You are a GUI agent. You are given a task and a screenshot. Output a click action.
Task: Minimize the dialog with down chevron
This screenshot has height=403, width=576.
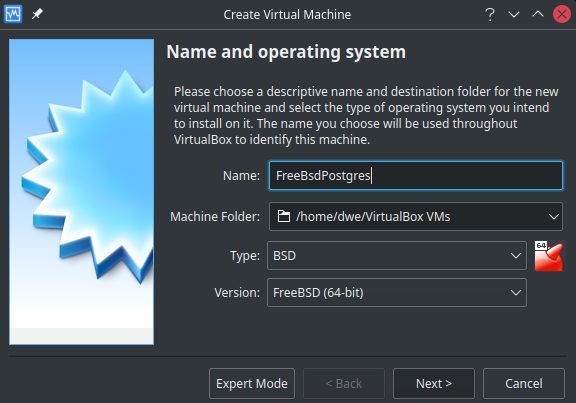click(x=514, y=14)
